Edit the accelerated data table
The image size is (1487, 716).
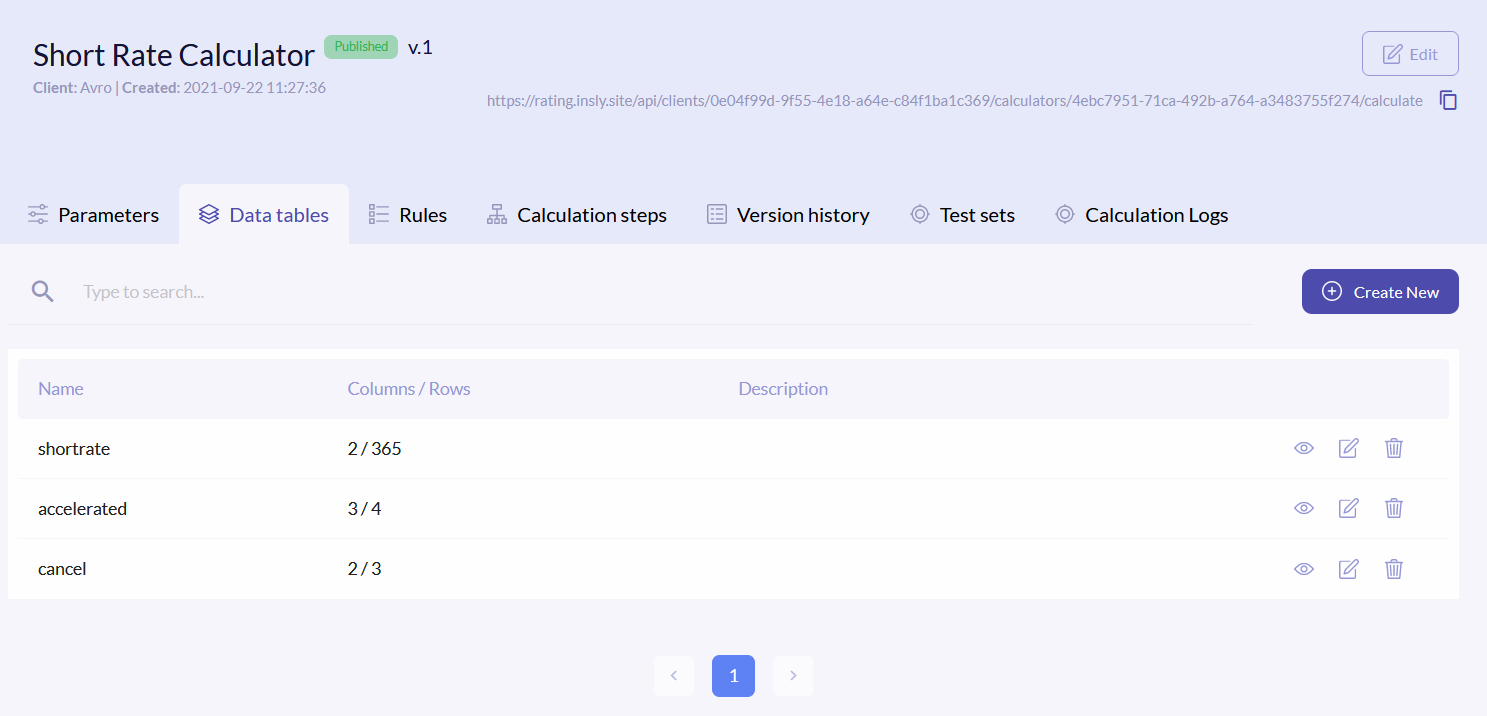1348,509
